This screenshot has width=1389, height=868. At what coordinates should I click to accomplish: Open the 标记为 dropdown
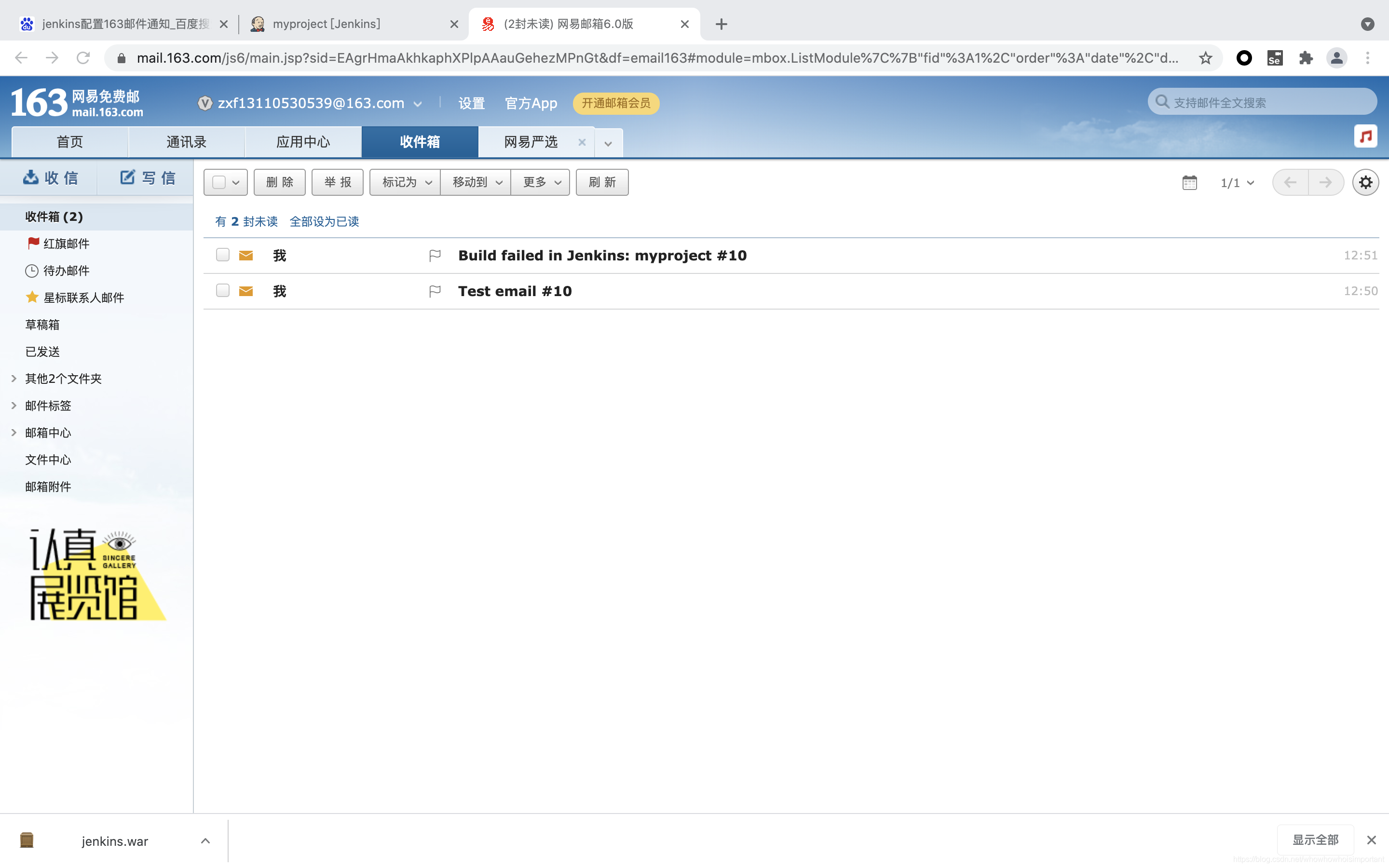click(405, 183)
